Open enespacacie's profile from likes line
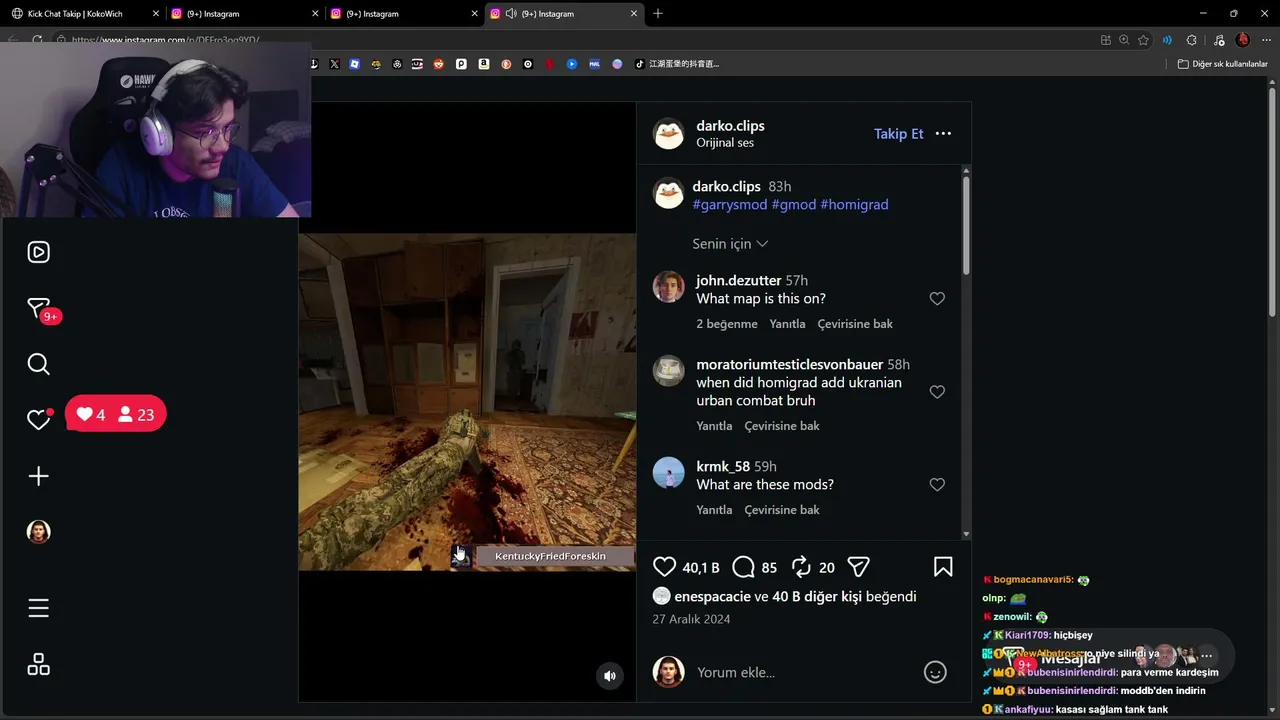The width and height of the screenshot is (1280, 720). (x=712, y=597)
